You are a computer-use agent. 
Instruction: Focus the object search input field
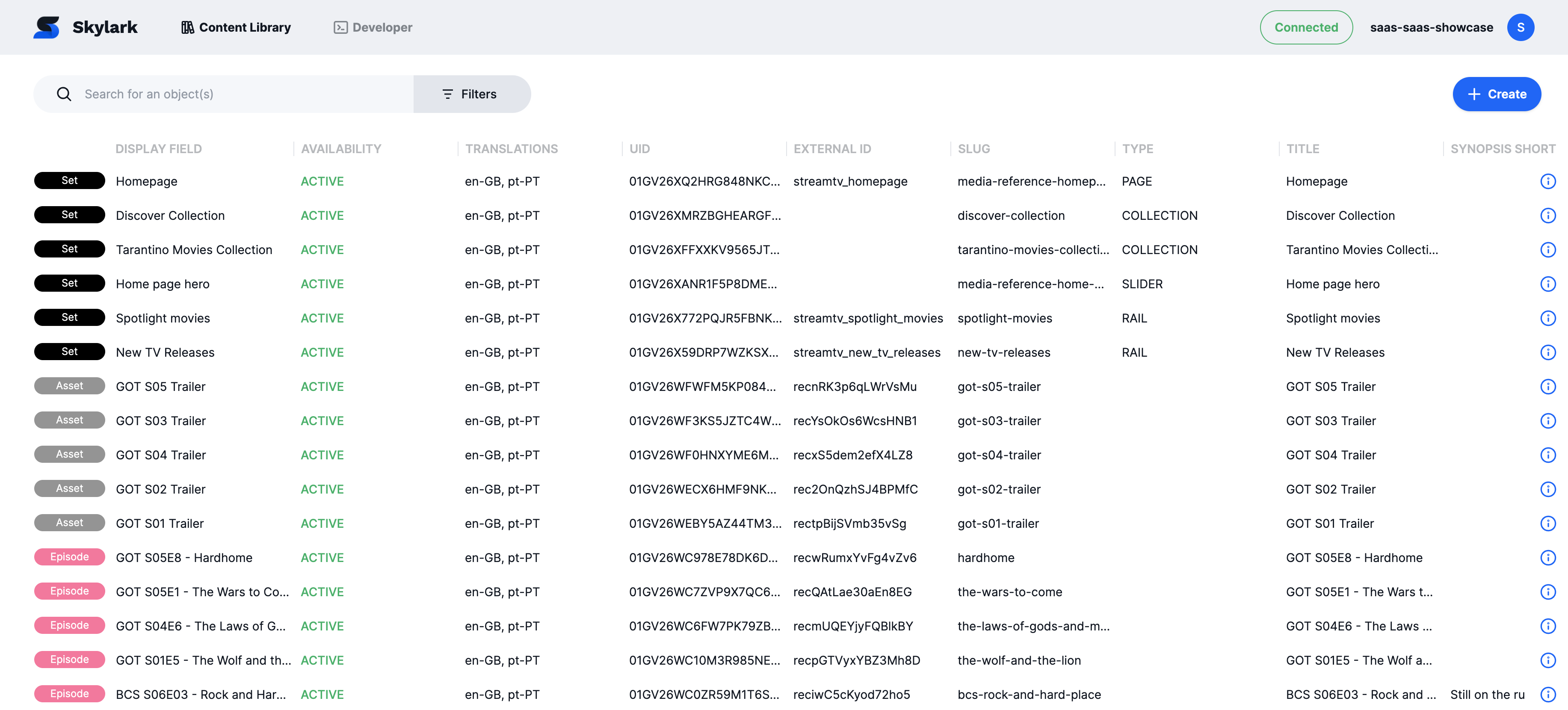click(x=243, y=94)
